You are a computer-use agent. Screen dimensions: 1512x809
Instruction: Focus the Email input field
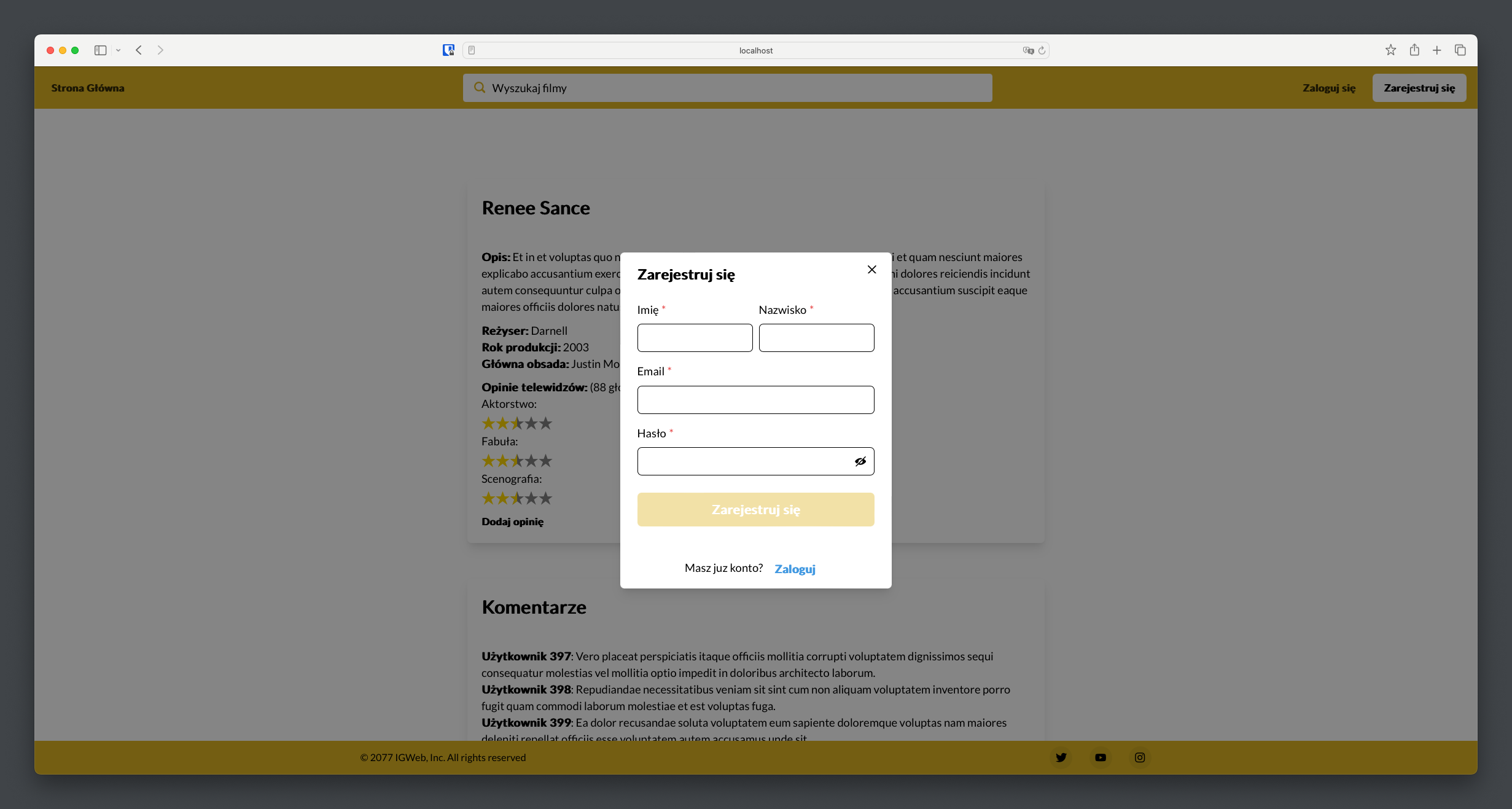tap(755, 400)
